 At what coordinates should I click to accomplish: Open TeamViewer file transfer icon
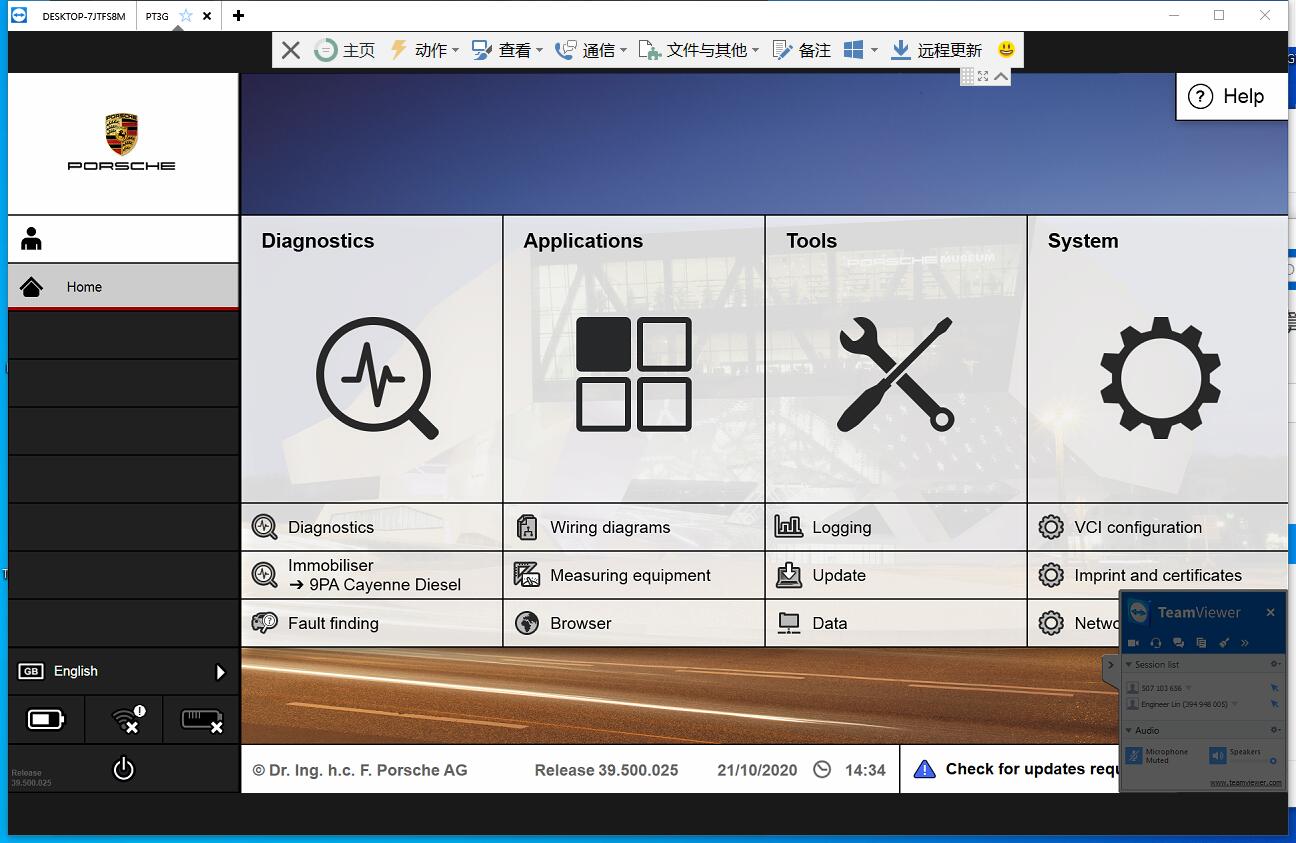[1200, 643]
